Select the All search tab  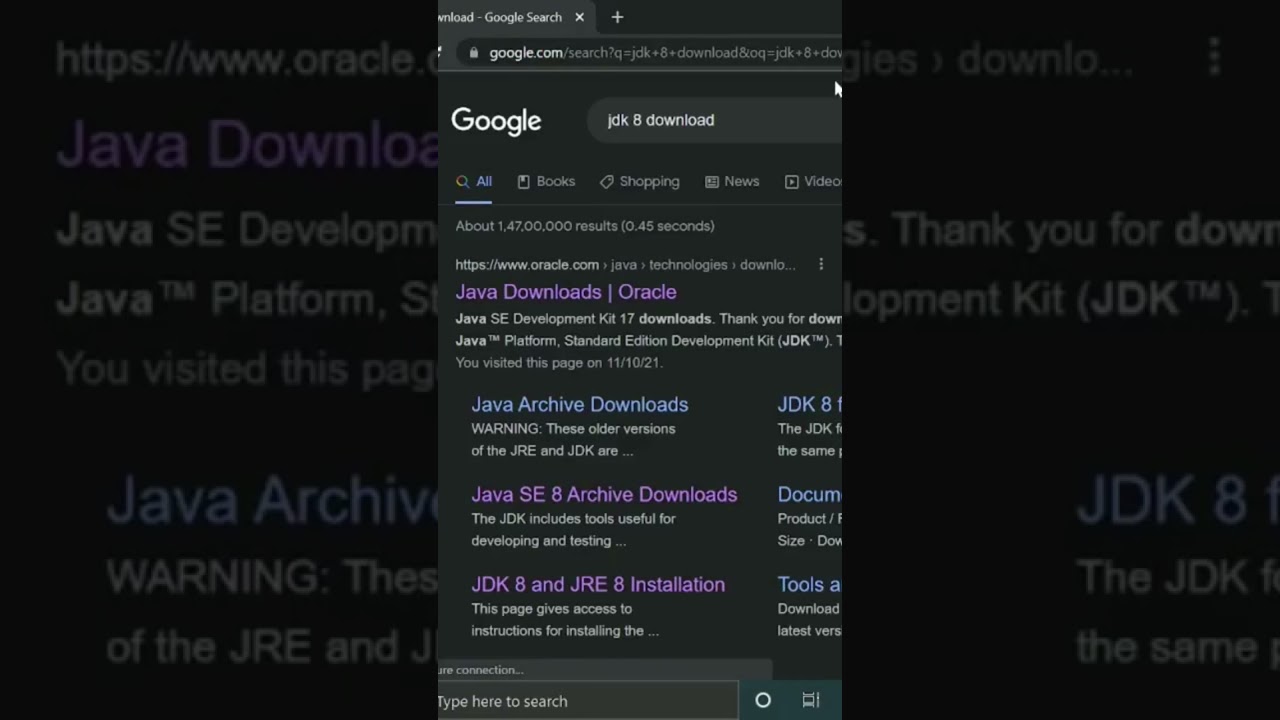click(474, 181)
